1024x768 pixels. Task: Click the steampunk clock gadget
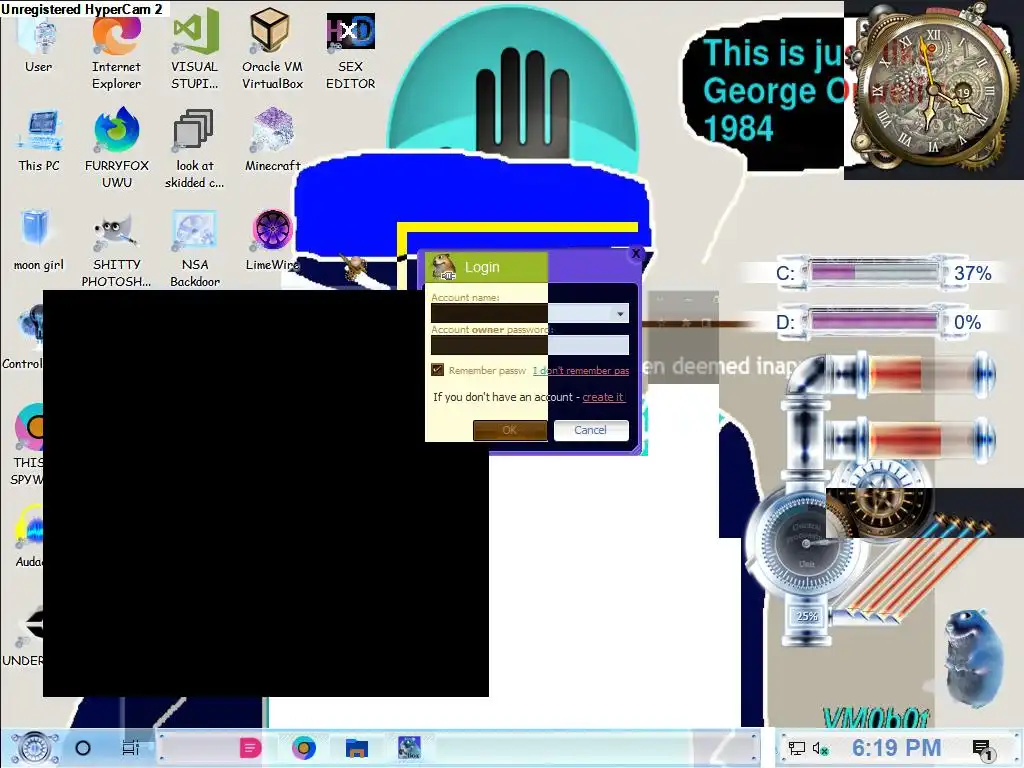(934, 88)
